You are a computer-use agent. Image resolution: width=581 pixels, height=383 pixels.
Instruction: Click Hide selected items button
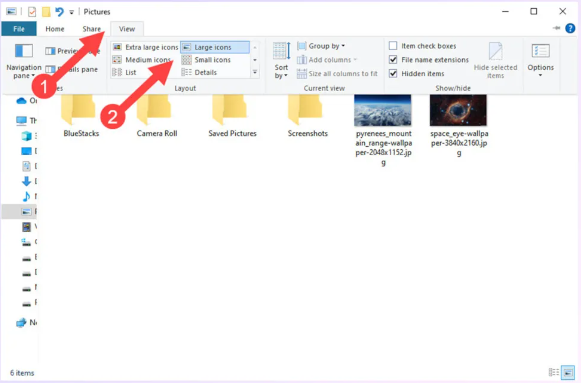coord(495,60)
